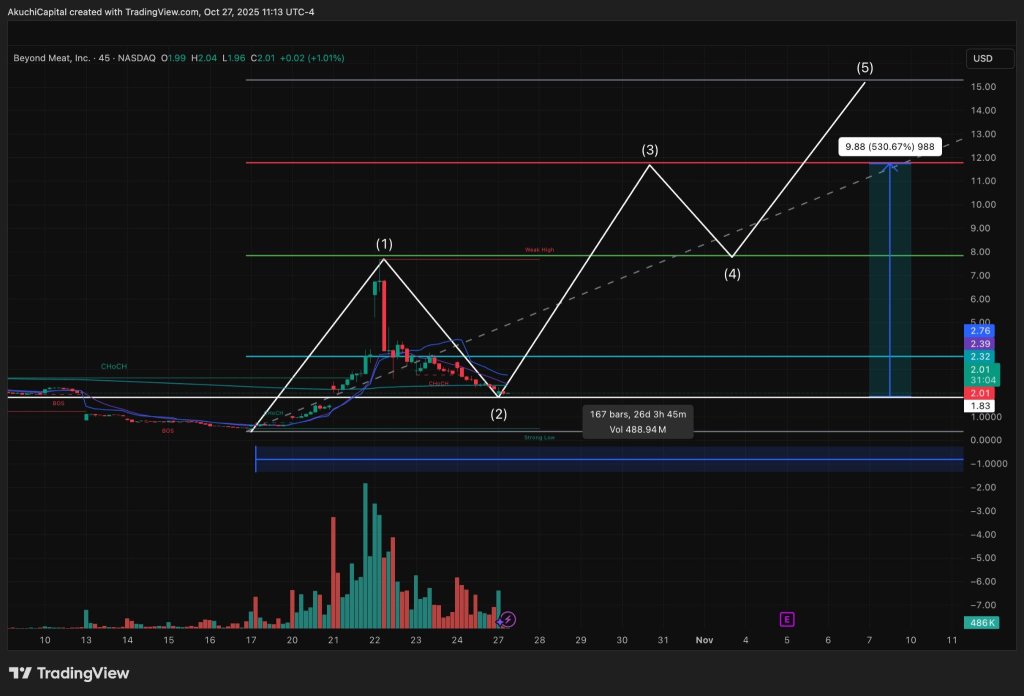Screen dimensions: 1024x696
Task: Click the white 1.83 price label
Action: [978, 406]
